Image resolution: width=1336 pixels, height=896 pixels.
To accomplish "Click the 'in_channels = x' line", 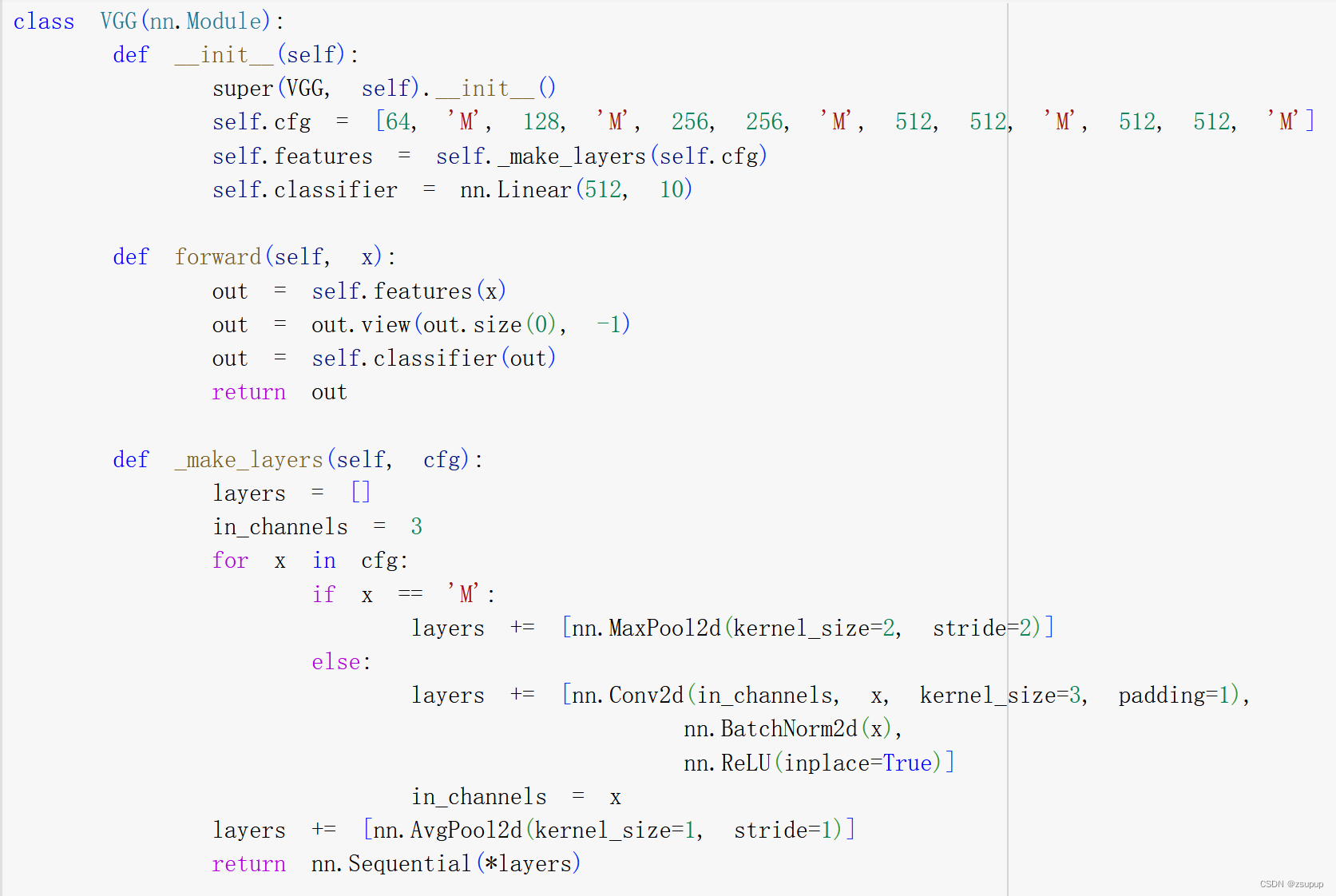I will coord(516,797).
